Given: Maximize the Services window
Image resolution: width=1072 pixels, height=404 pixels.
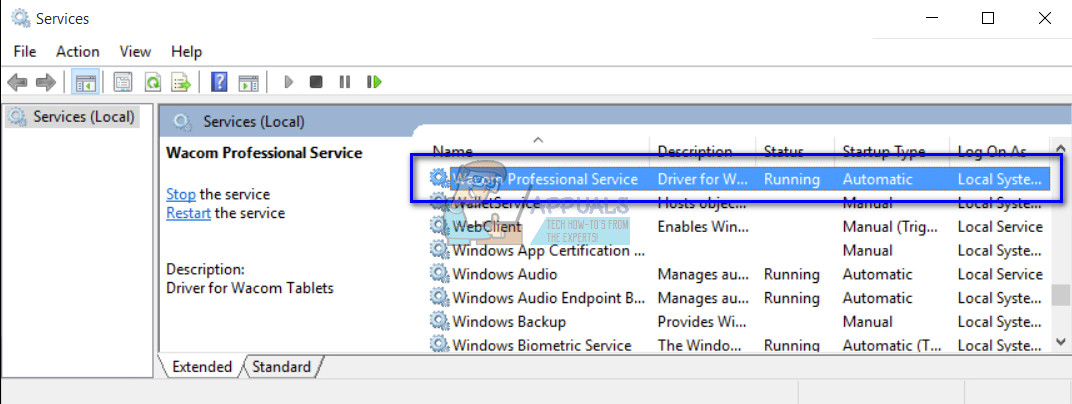Looking at the screenshot, I should tap(988, 18).
